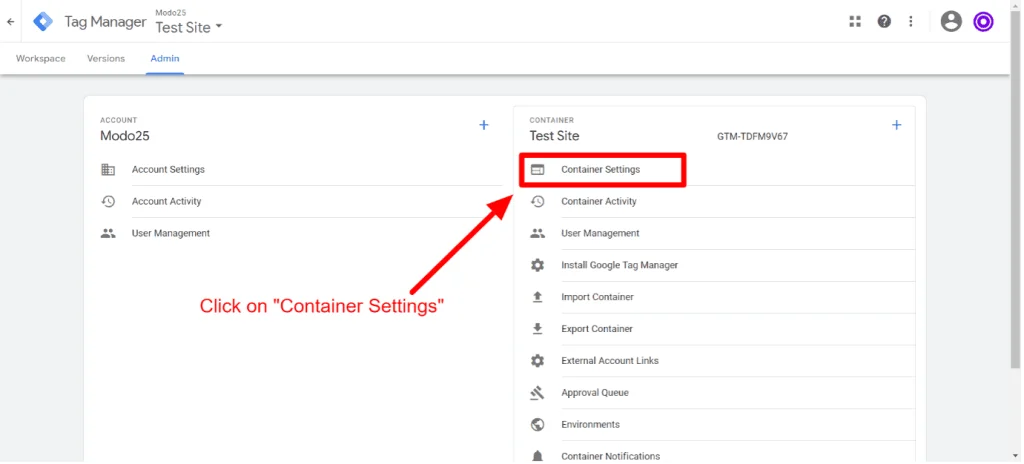Click the Account Activity history icon
1024x464 pixels.
(108, 201)
